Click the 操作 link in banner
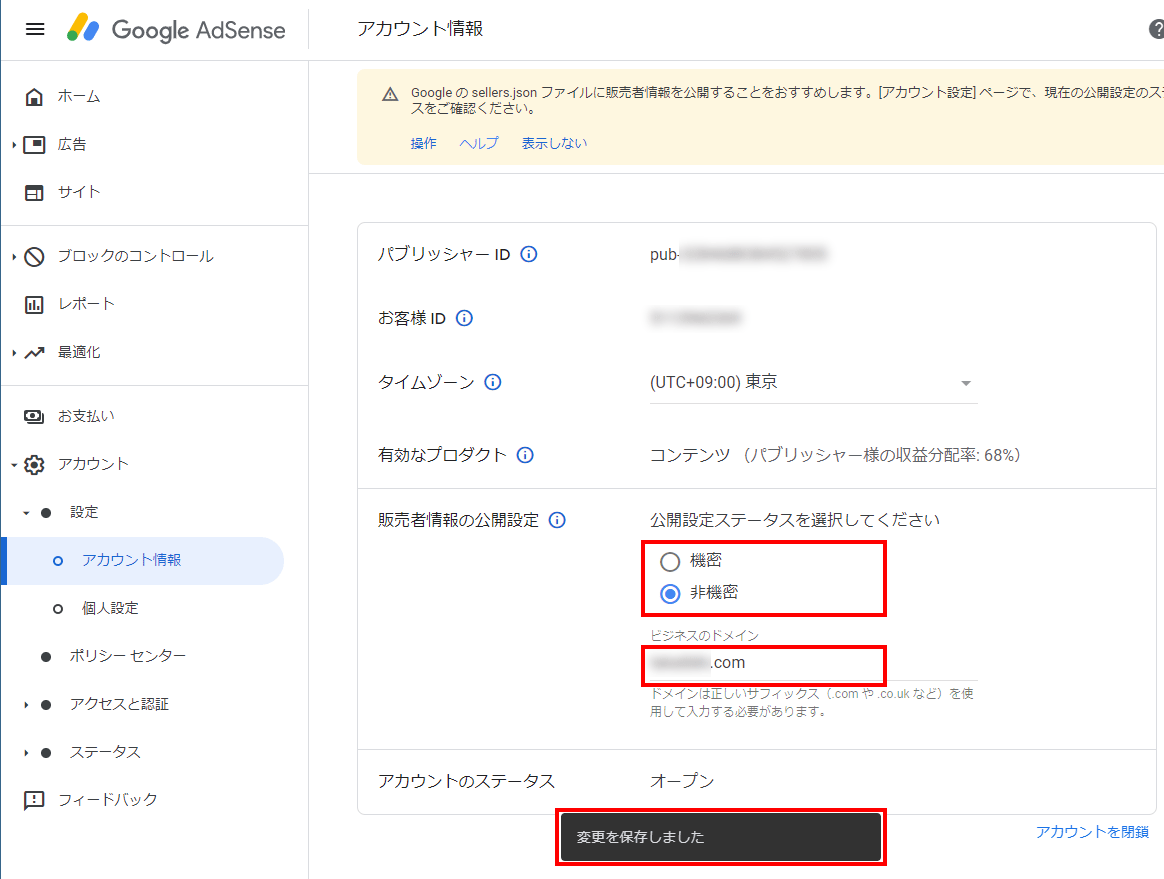Viewport: 1164px width, 879px height. (423, 143)
